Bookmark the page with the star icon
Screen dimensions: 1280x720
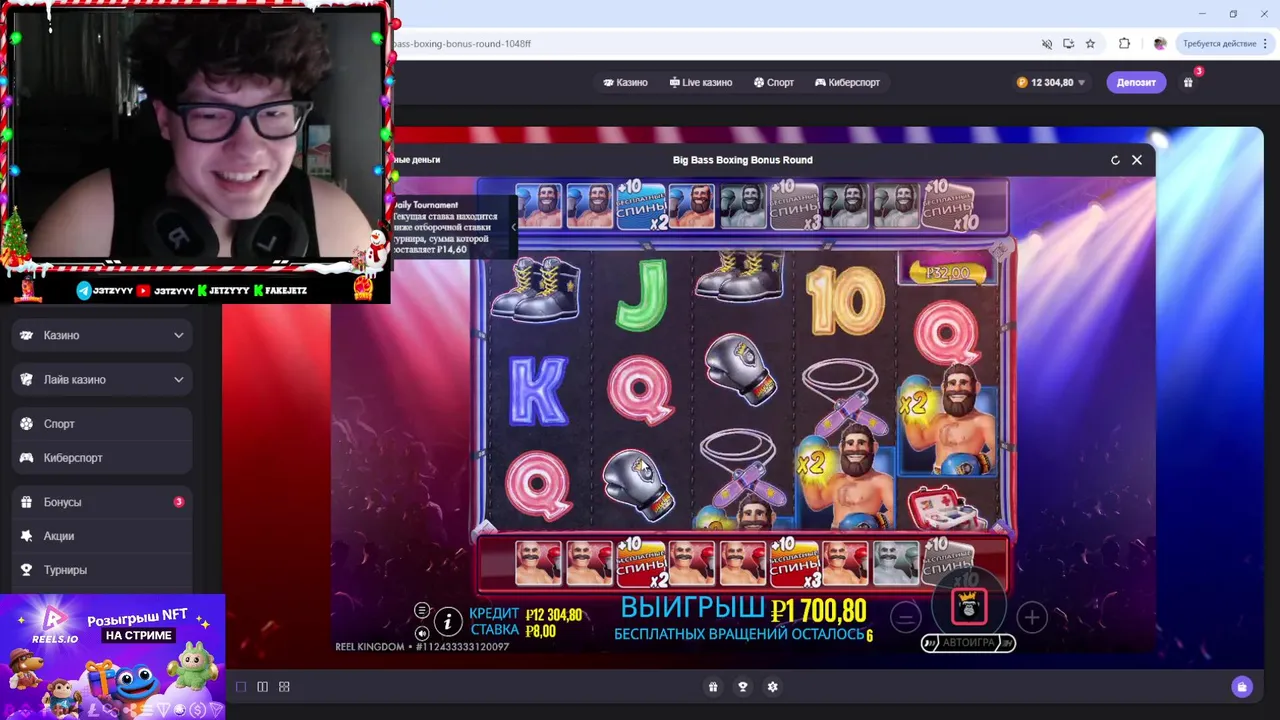tap(1090, 44)
